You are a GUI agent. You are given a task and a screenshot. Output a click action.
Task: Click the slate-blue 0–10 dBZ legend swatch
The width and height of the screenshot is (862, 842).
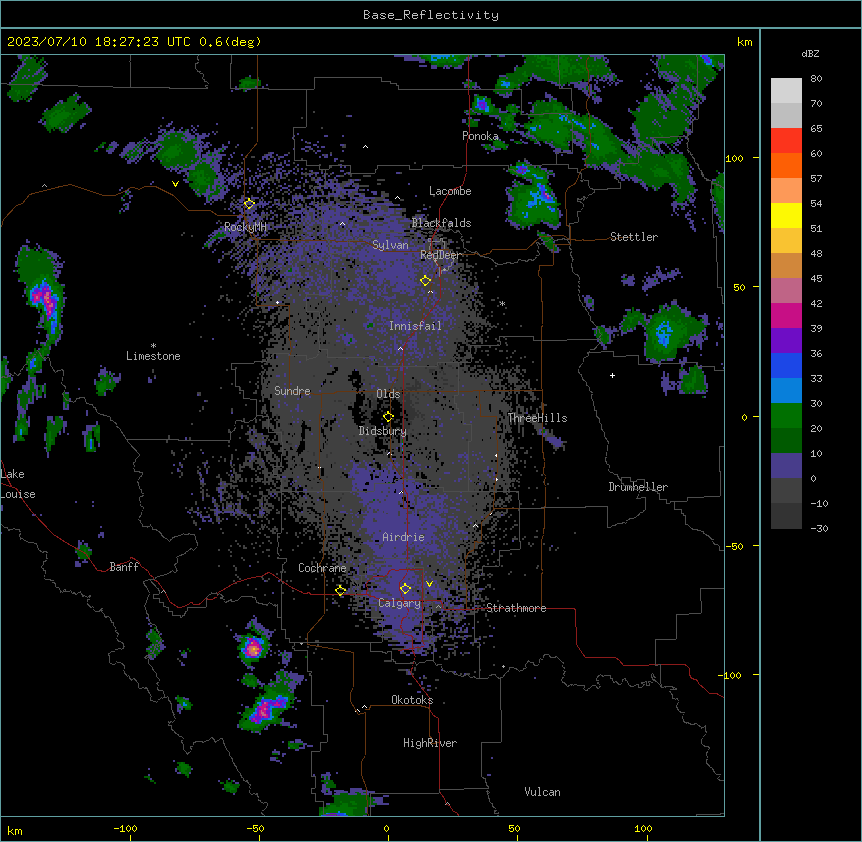(786, 466)
